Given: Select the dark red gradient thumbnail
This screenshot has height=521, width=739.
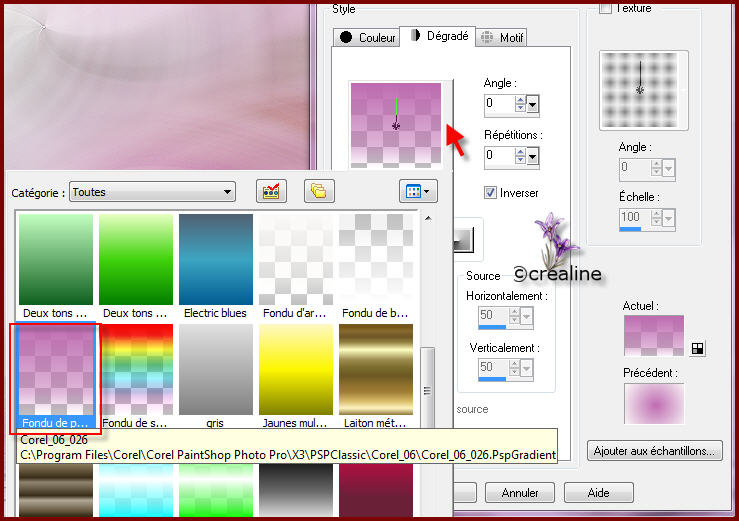Looking at the screenshot, I should (376, 490).
